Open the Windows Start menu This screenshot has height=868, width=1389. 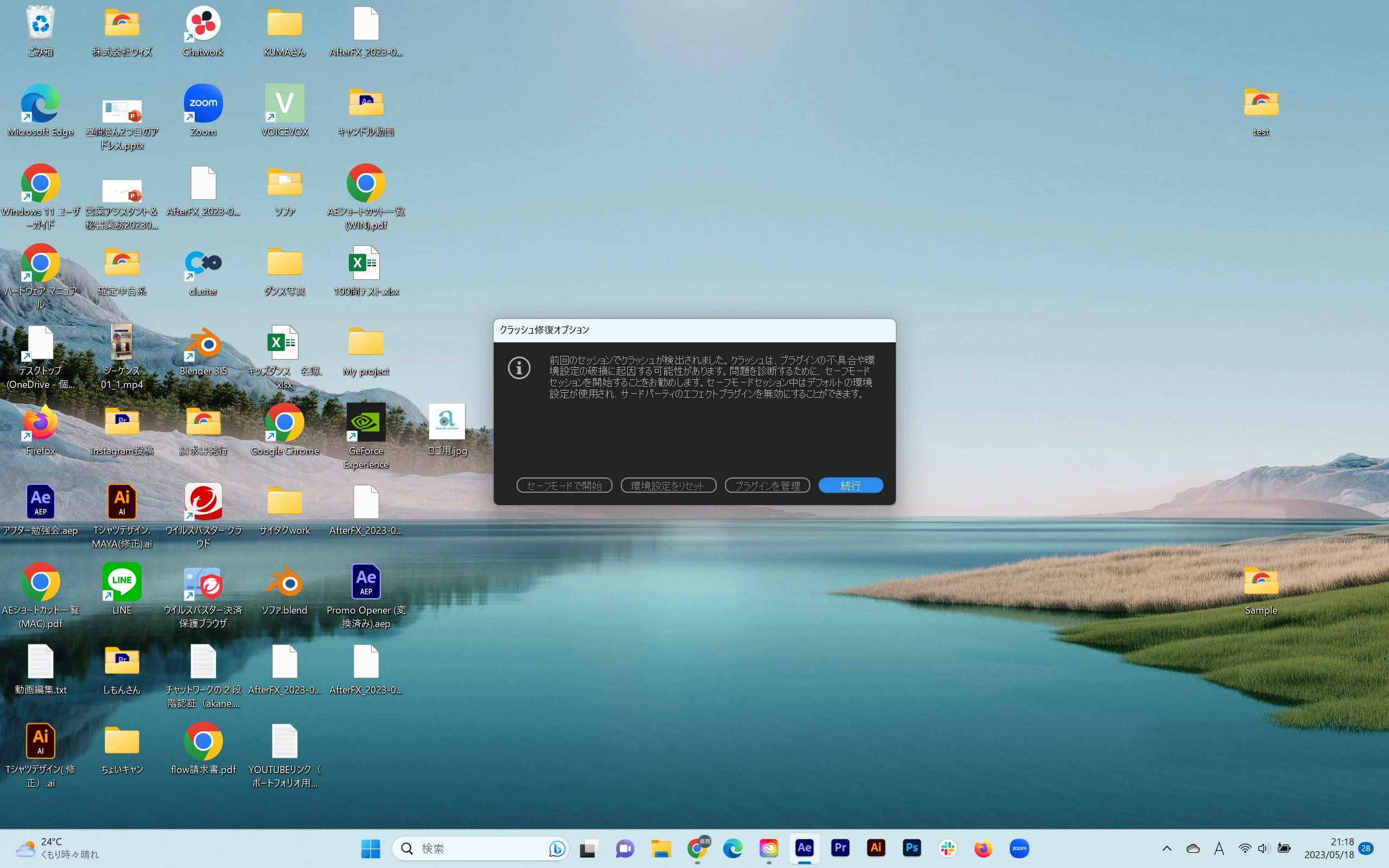(370, 848)
